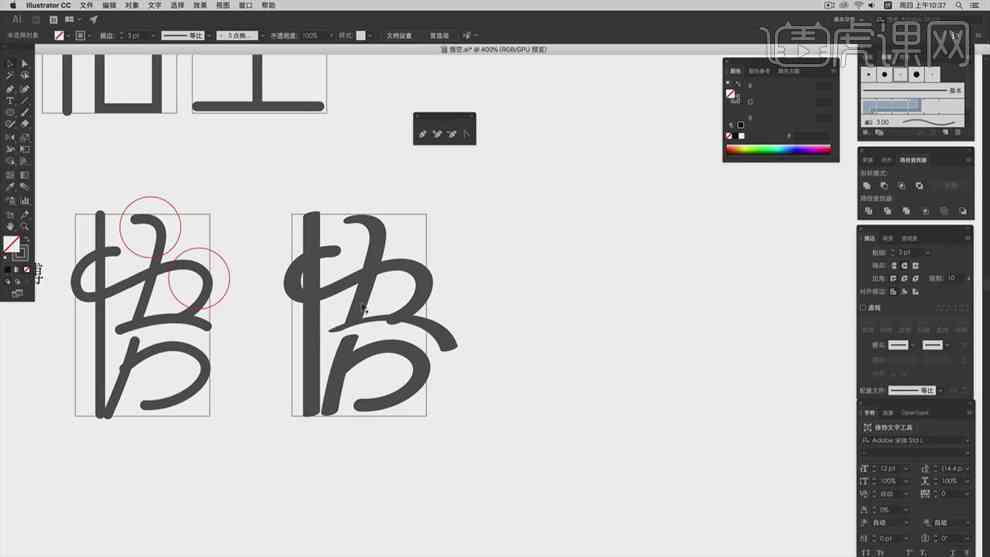
Task: Switch to the 对齐 tab
Action: [x=886, y=160]
